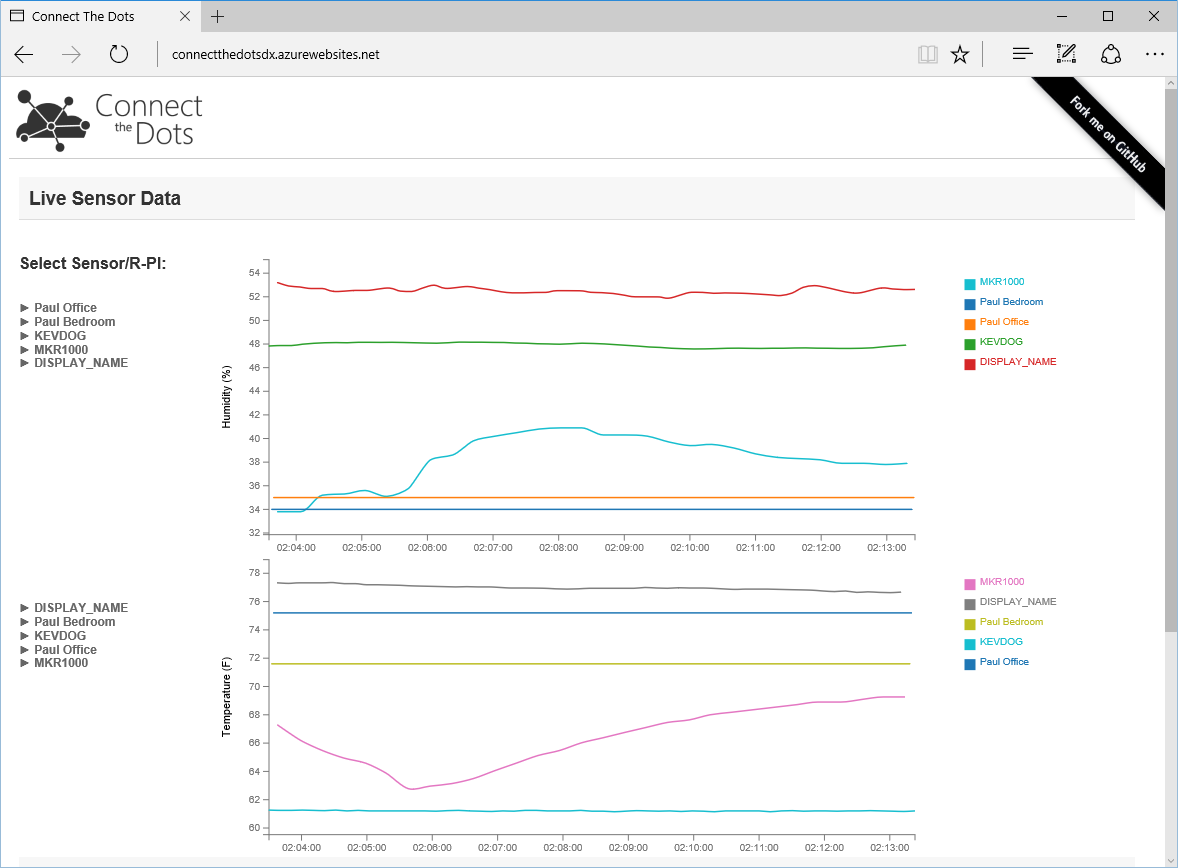The width and height of the screenshot is (1178, 868).
Task: Open the Settings and more menu
Action: (x=1155, y=54)
